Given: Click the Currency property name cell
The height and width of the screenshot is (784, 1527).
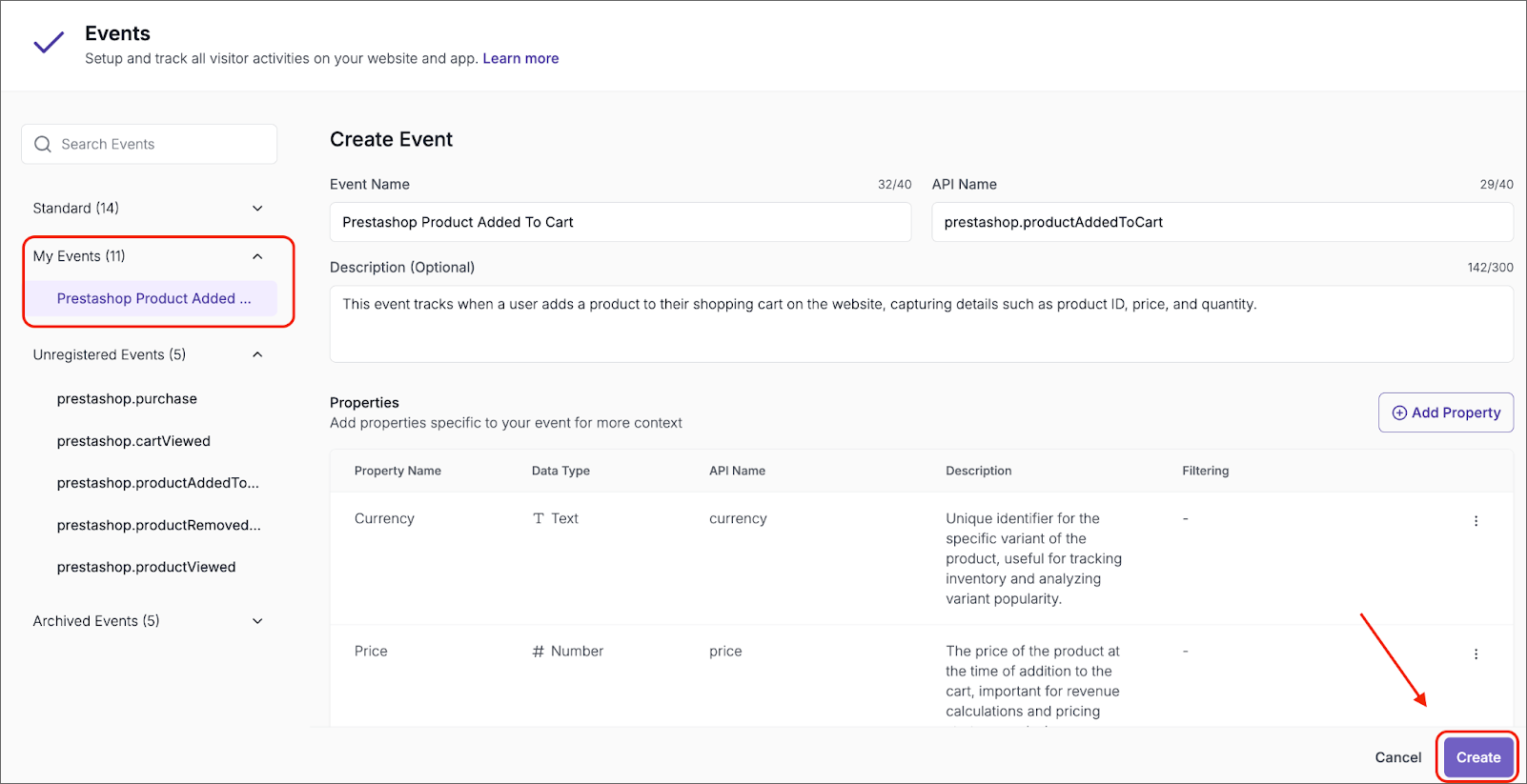Looking at the screenshot, I should click(384, 518).
